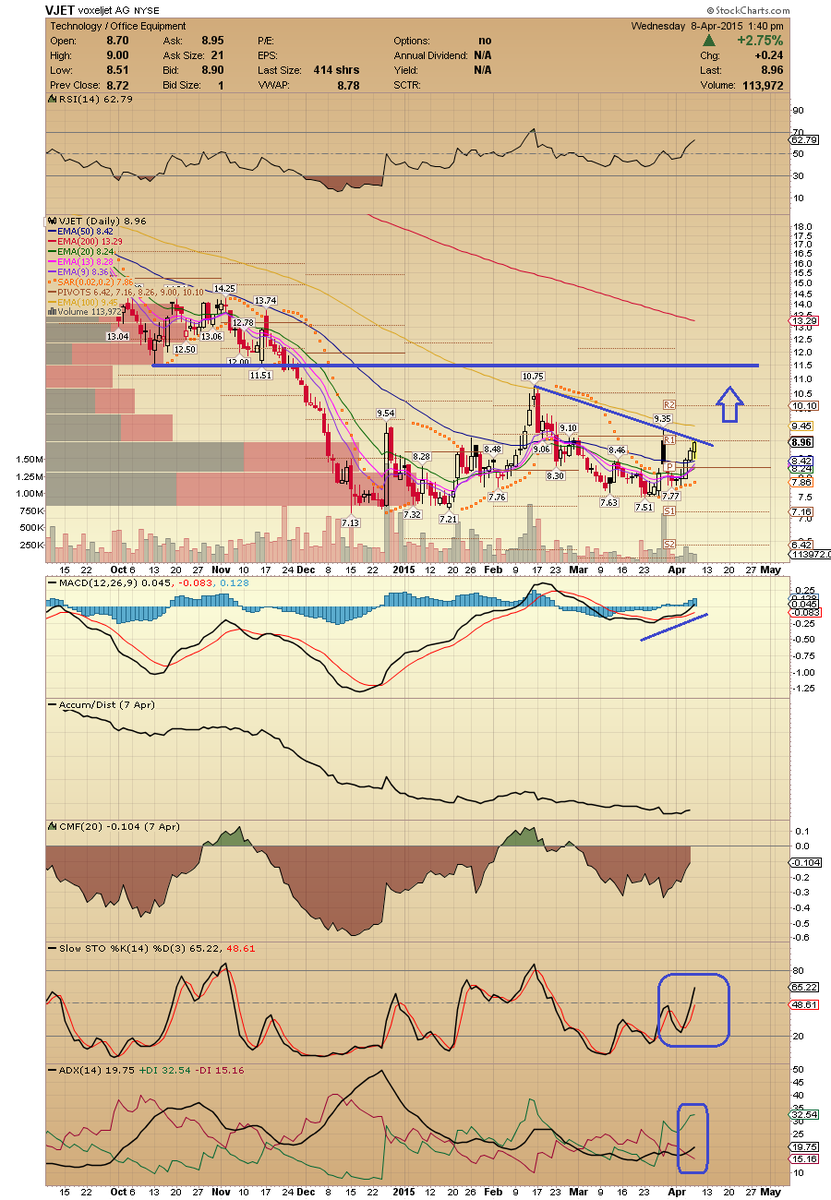Image resolution: width=831 pixels, height=1200 pixels.
Task: Click the small icon beside CMF(20) label
Action: click(x=50, y=827)
